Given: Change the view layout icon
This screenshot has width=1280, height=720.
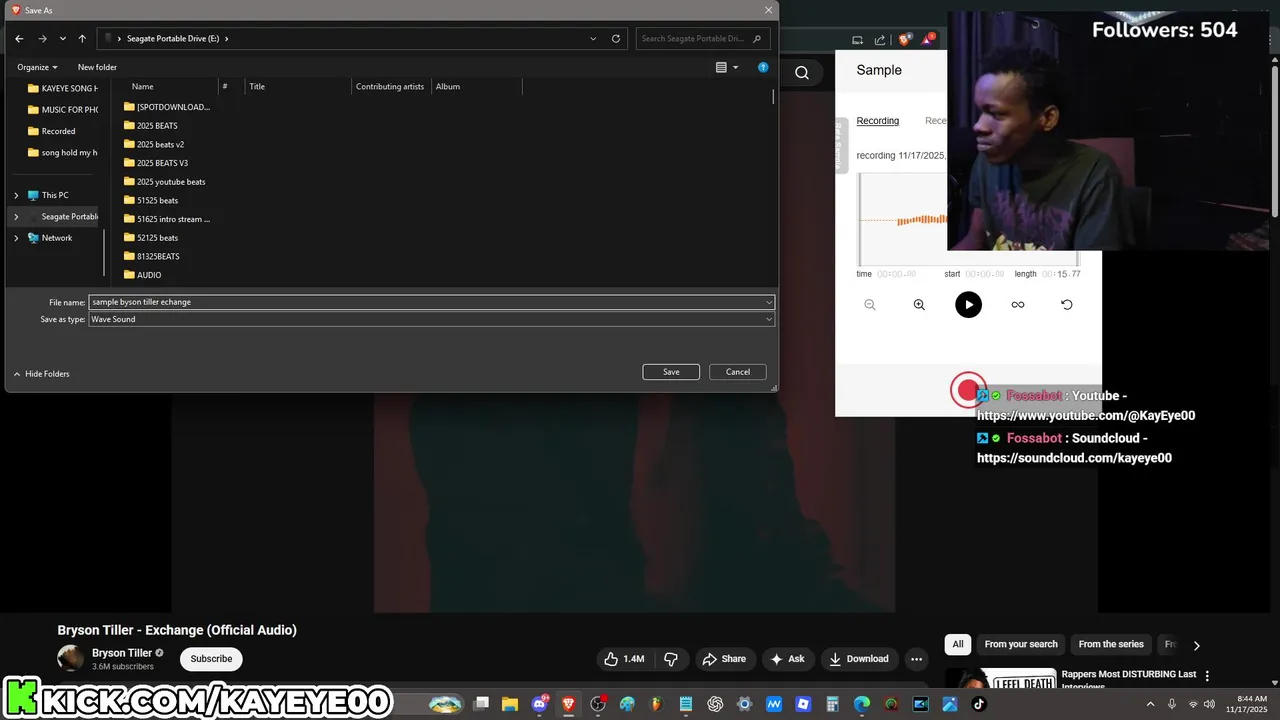Looking at the screenshot, I should point(721,67).
